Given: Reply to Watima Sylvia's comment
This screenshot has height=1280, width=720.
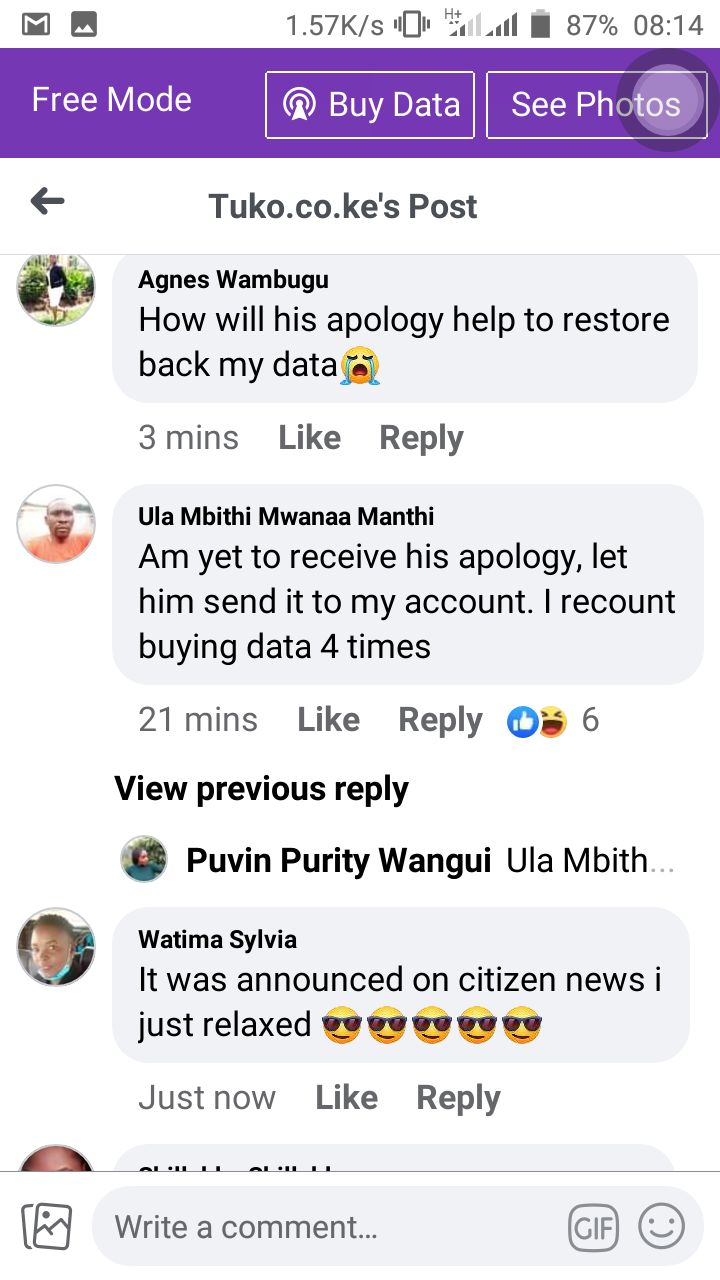Looking at the screenshot, I should [458, 1098].
